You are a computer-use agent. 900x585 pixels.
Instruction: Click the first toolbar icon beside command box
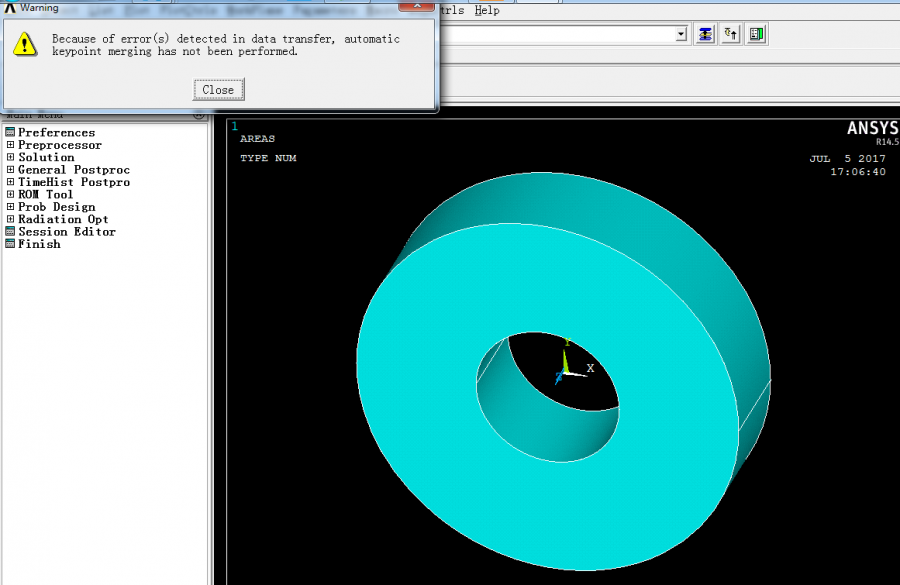pos(706,34)
